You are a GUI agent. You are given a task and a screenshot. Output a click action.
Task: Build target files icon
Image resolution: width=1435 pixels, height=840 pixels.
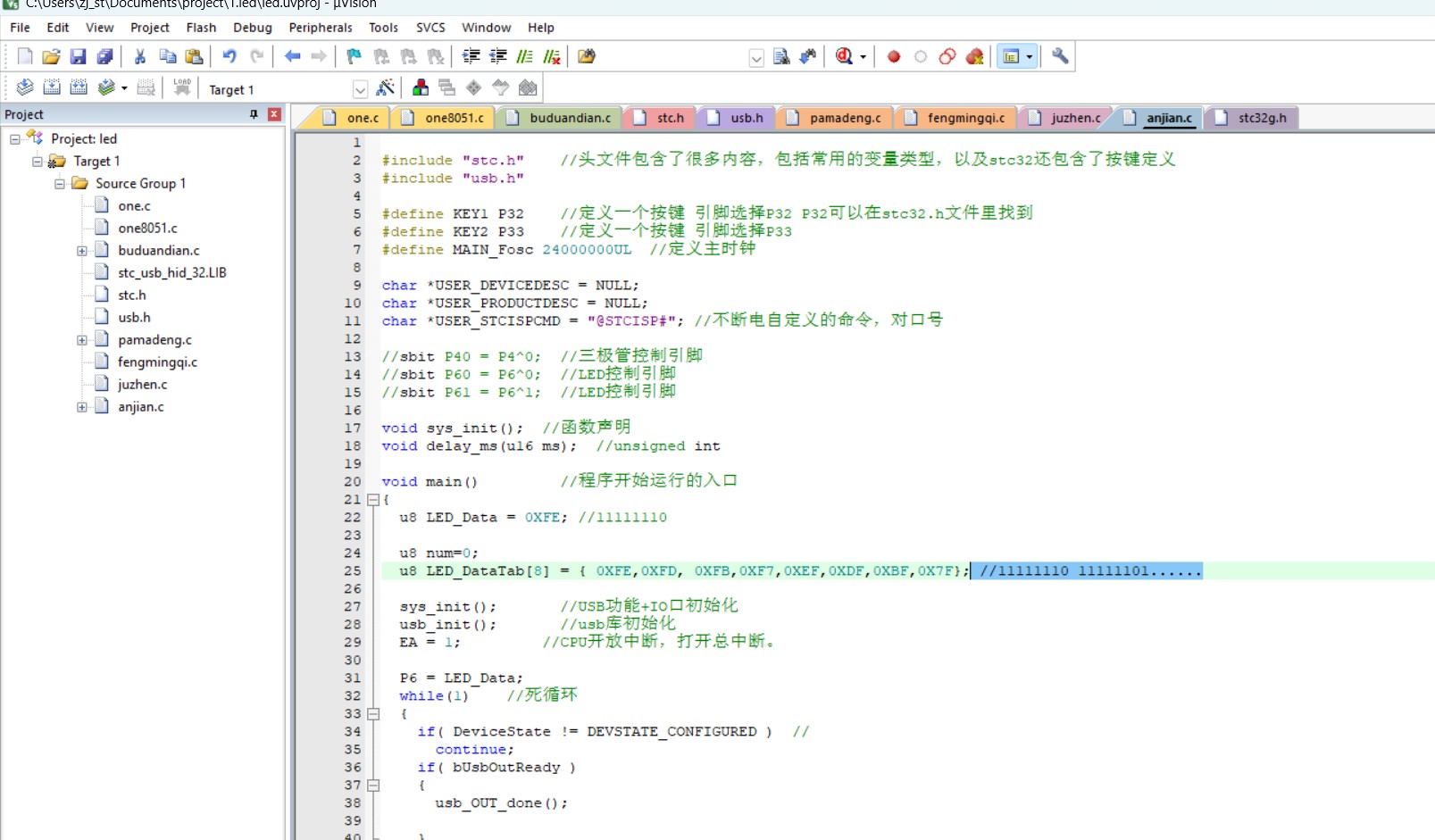(52, 87)
